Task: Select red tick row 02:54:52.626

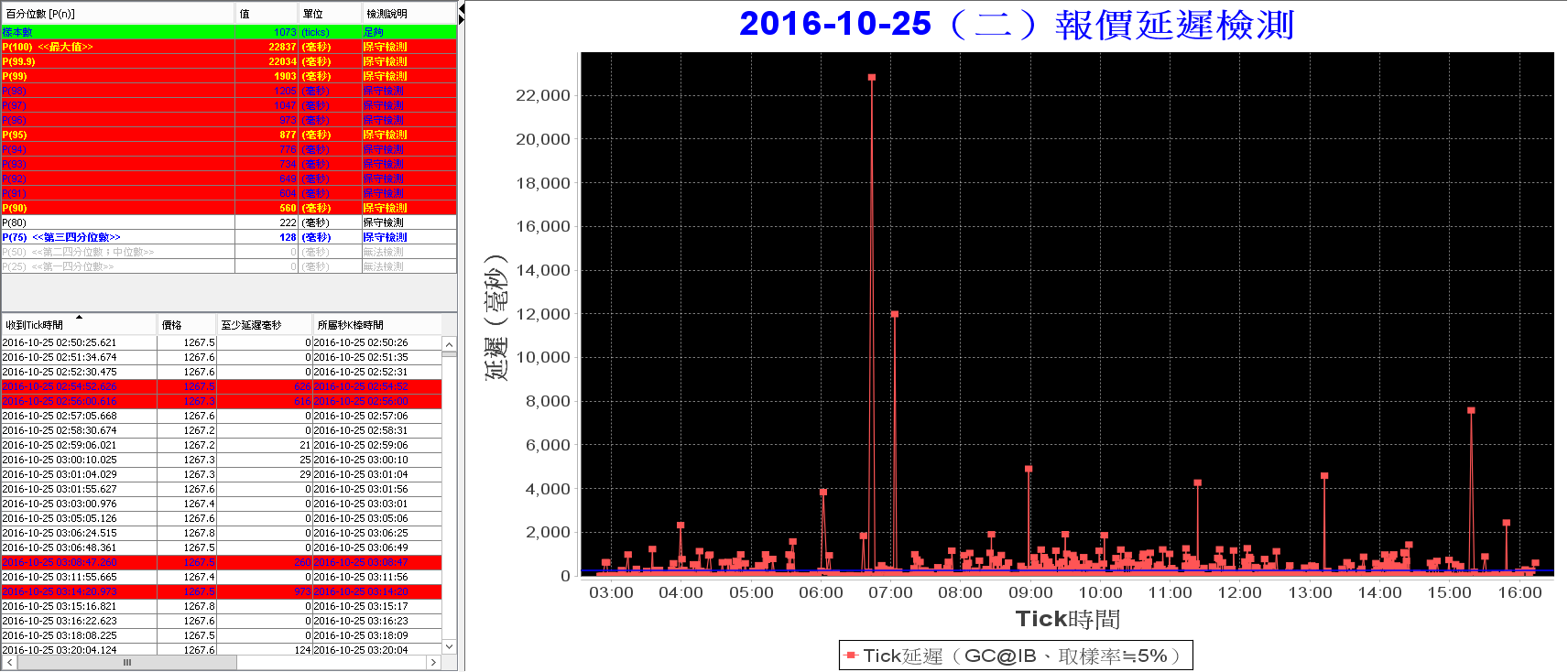Action: [222, 386]
